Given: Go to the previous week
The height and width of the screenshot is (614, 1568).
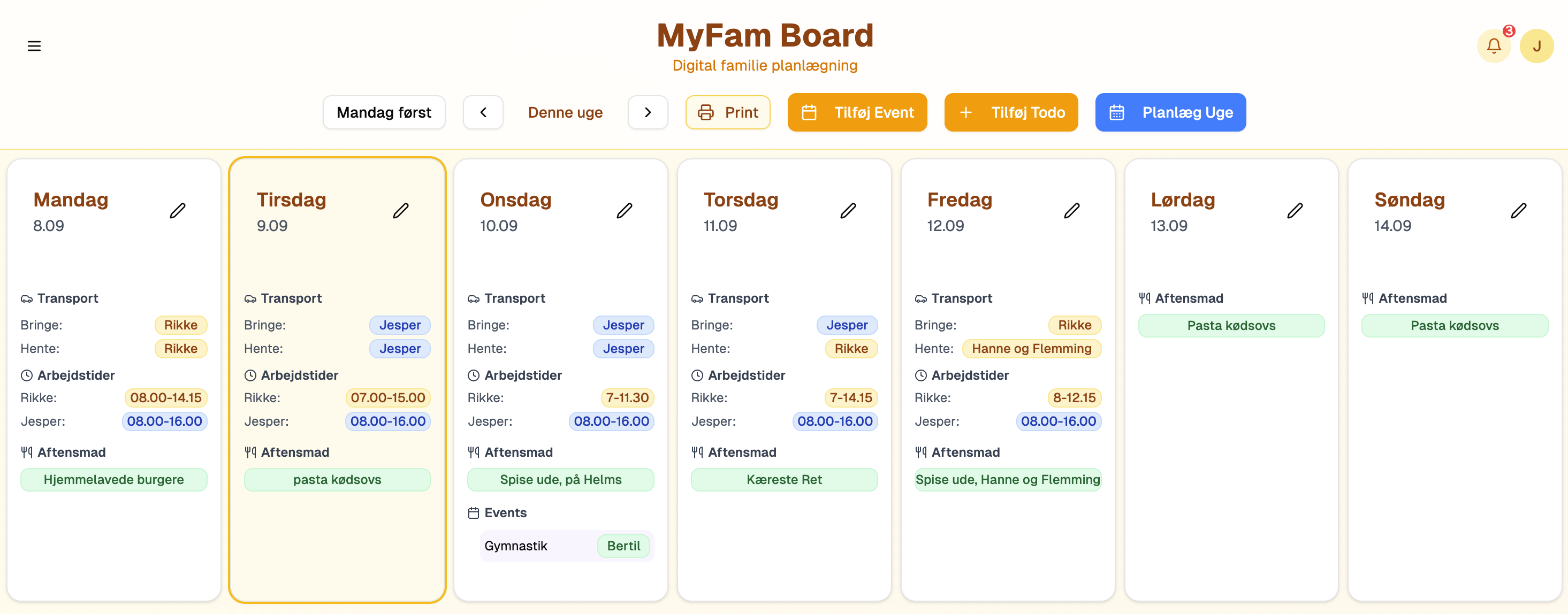Looking at the screenshot, I should click(483, 112).
